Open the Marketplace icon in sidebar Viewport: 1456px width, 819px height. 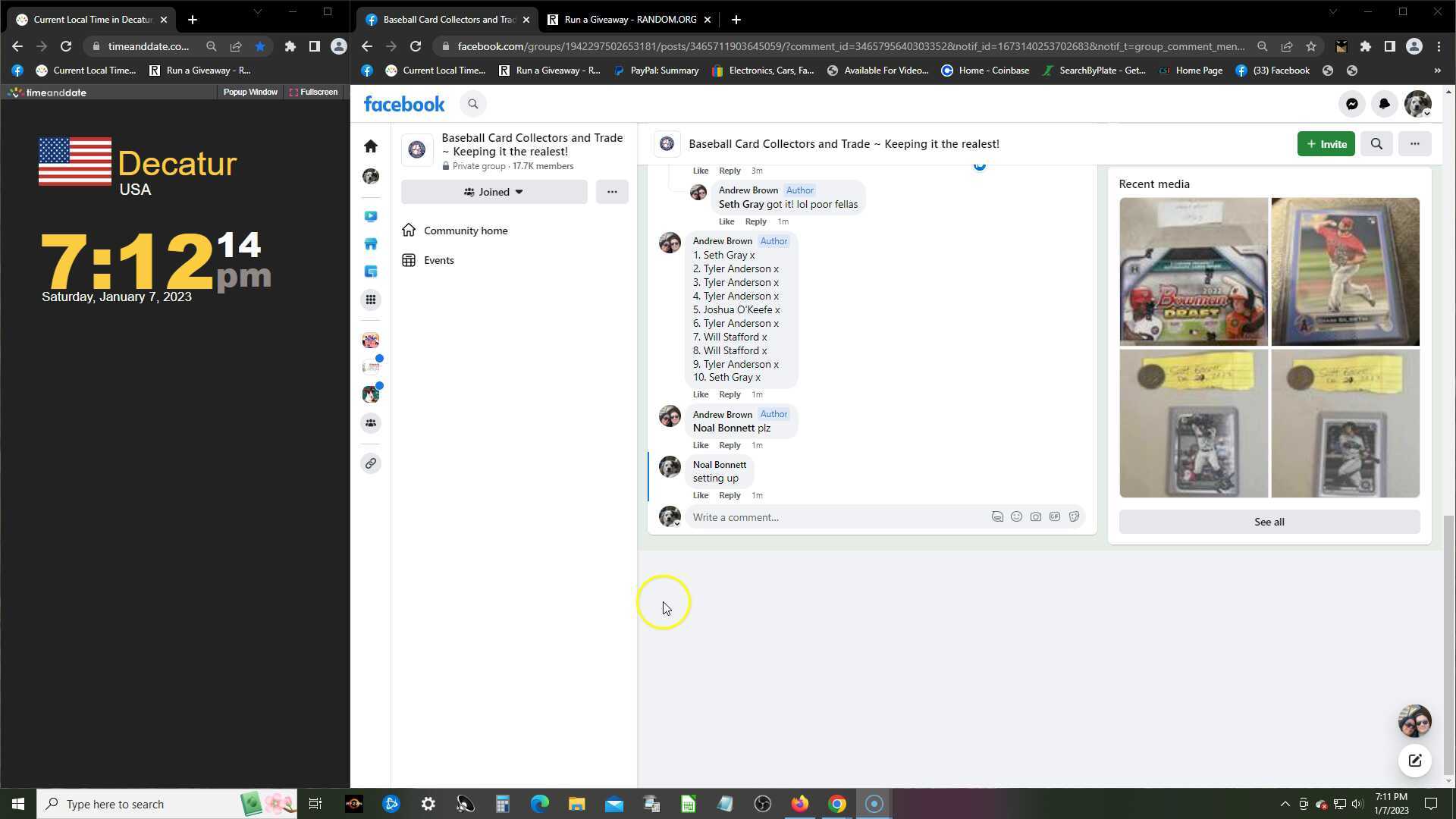point(371,244)
